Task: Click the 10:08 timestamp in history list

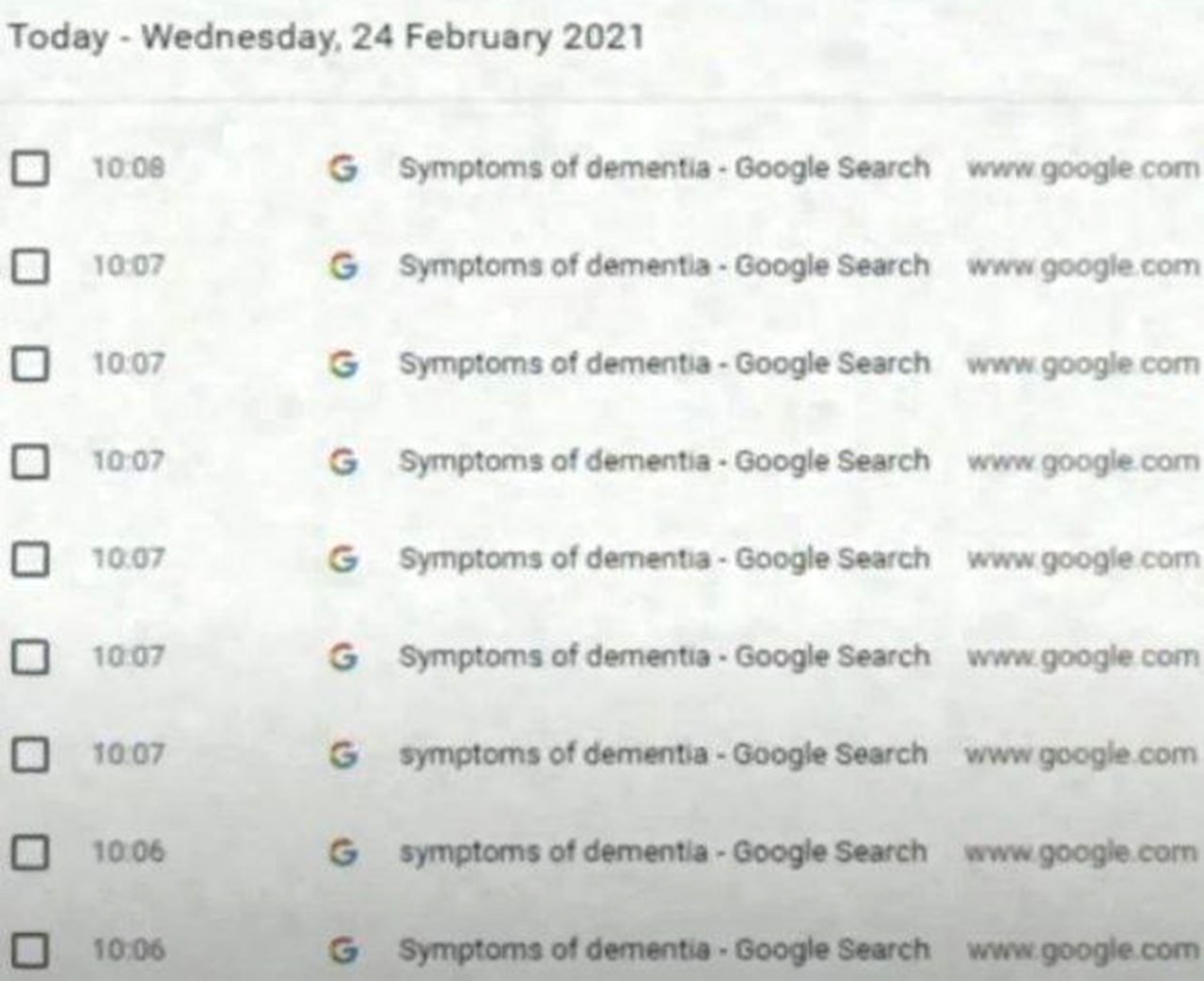Action: point(128,168)
